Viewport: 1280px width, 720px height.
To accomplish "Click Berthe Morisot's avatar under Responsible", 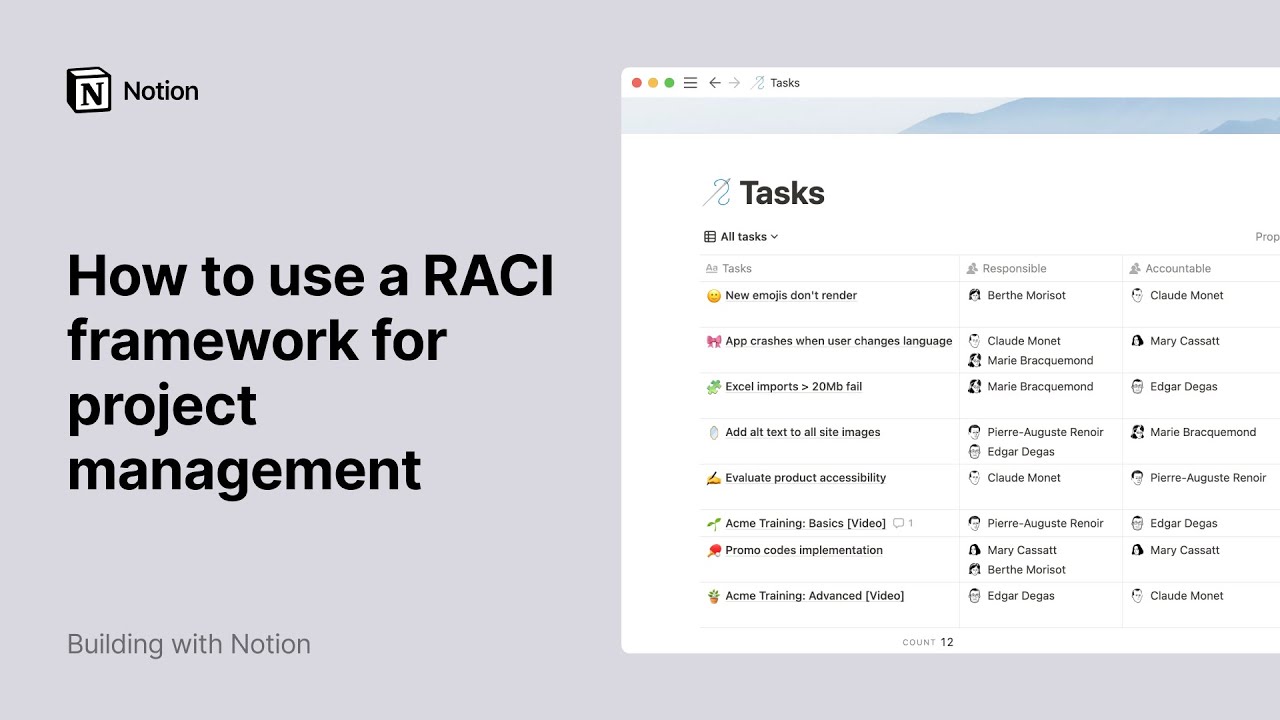I will tap(974, 295).
